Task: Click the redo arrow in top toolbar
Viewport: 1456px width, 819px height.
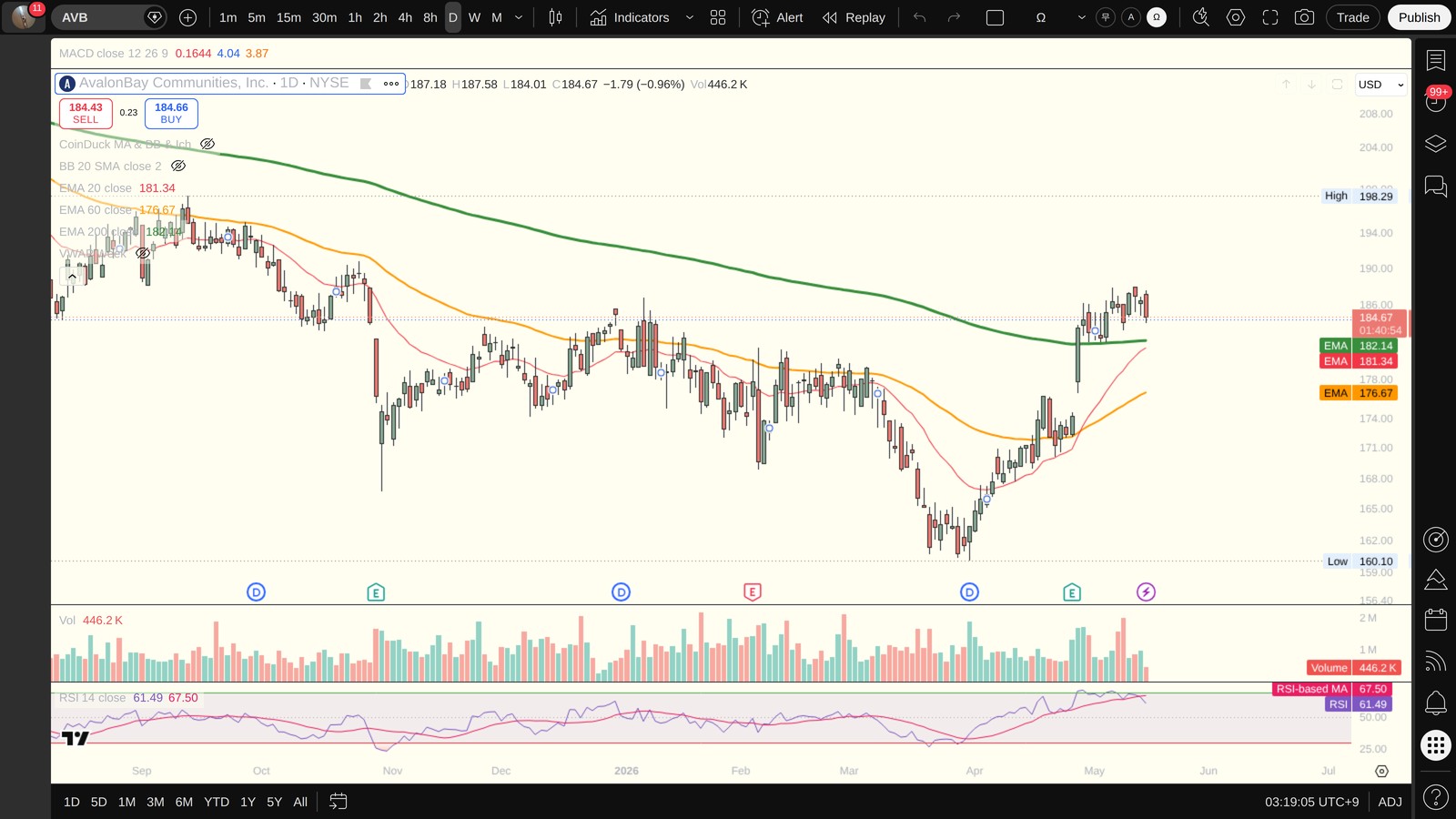Action: (954, 17)
